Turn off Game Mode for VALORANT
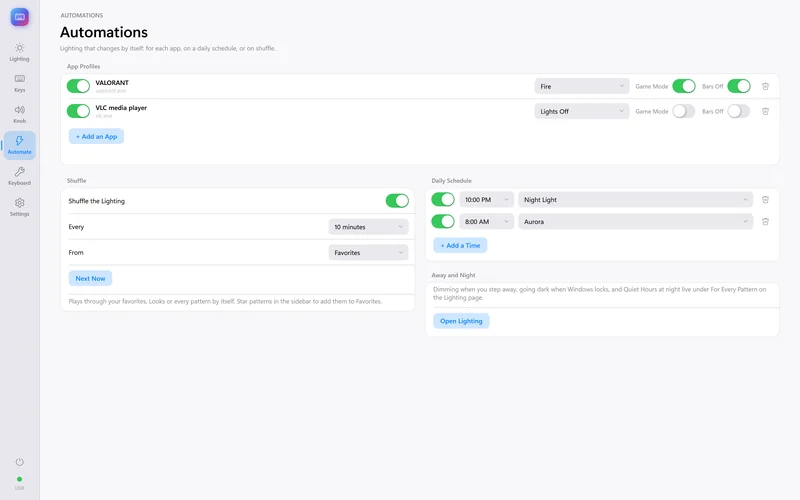800x500 pixels. coord(684,86)
